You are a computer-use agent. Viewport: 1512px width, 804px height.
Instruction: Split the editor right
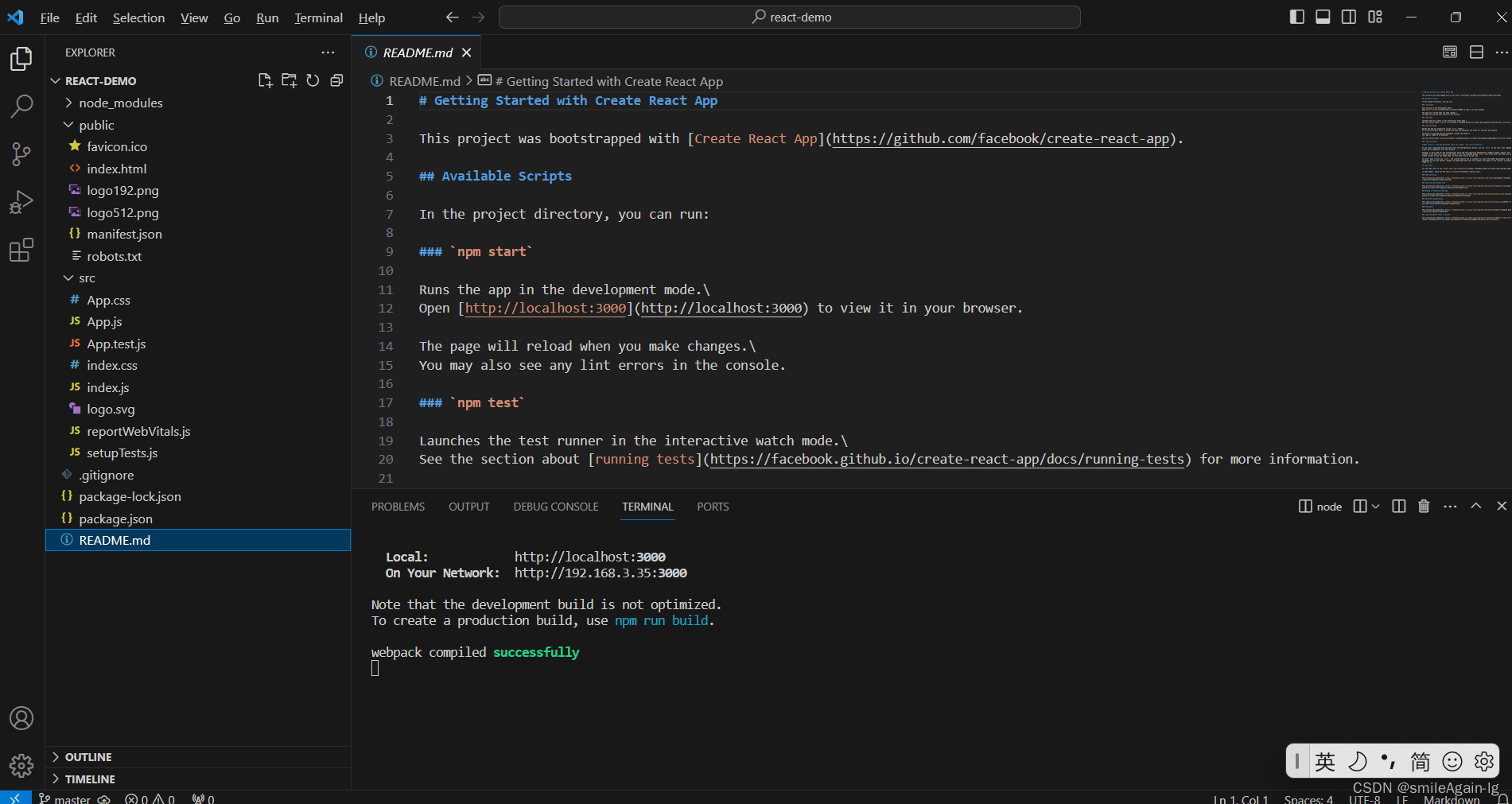(x=1476, y=52)
